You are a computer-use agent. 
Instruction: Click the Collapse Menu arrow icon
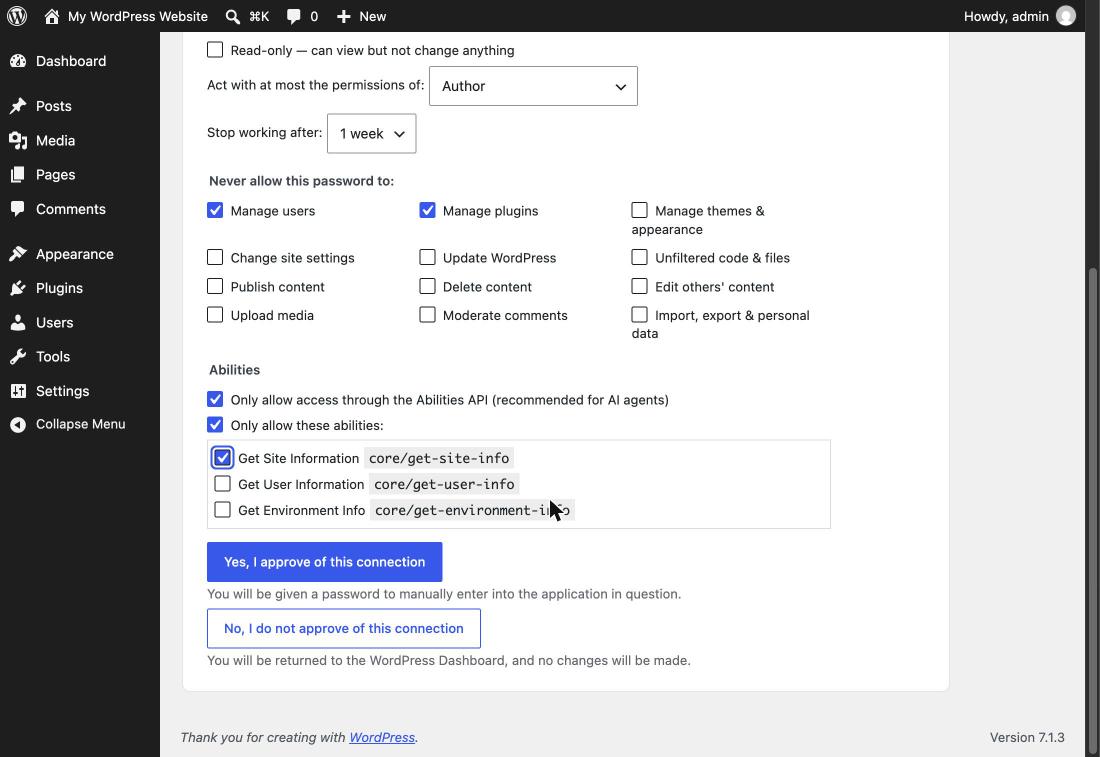click(x=18, y=424)
